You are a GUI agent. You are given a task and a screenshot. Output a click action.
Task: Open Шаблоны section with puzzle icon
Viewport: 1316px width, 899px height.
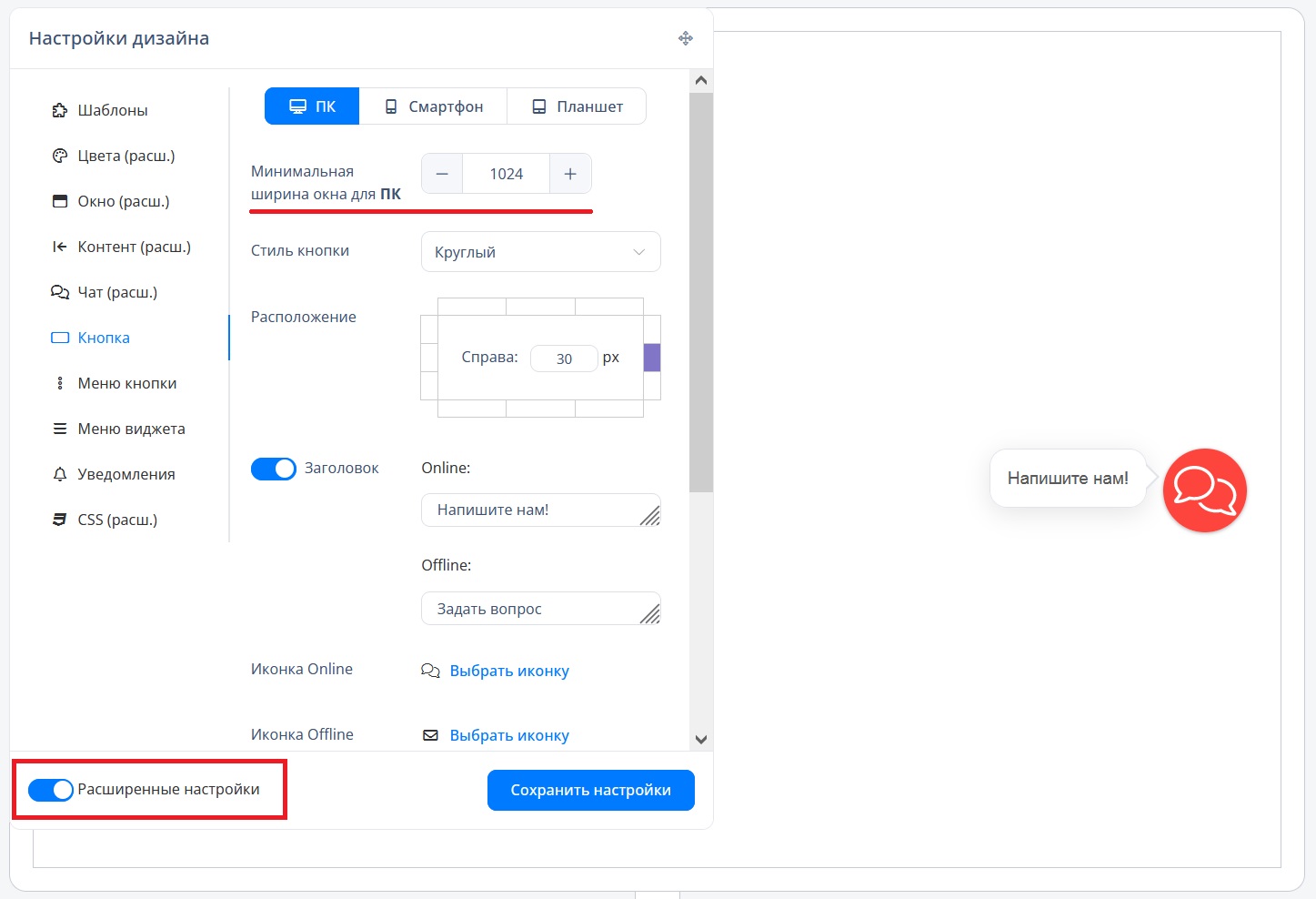coord(112,110)
